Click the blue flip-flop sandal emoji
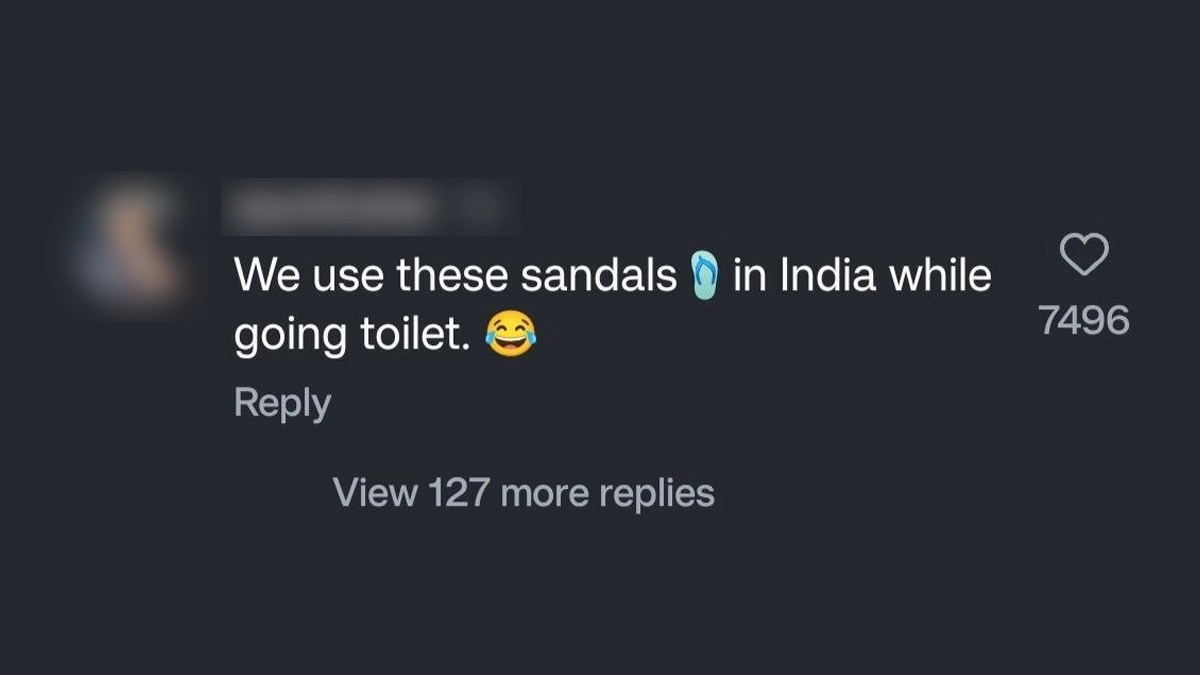This screenshot has height=675, width=1200. pos(705,276)
